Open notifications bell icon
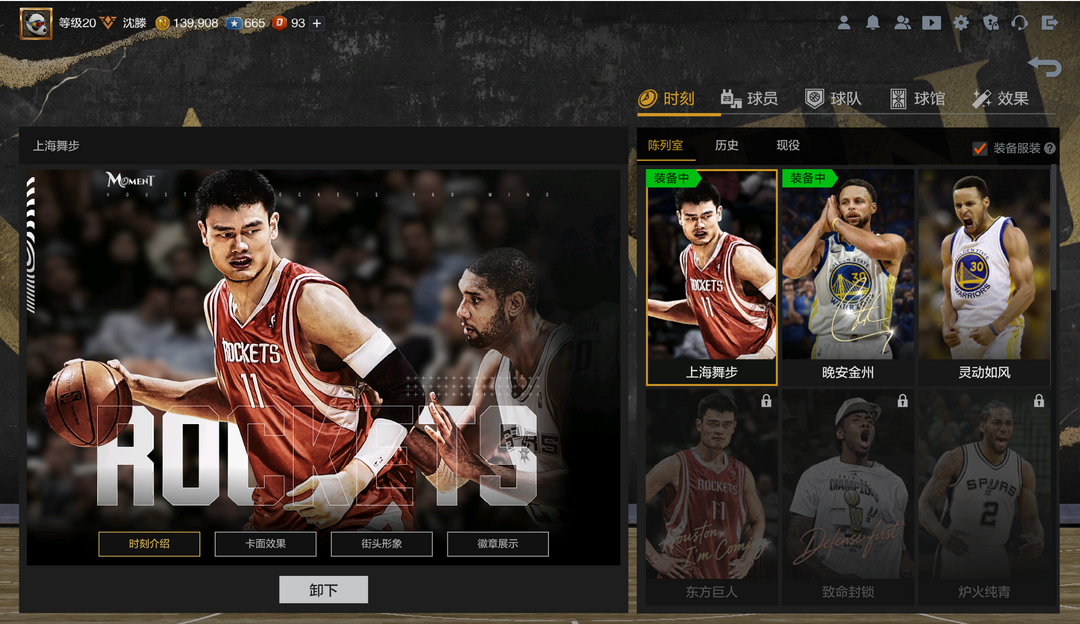 [873, 23]
